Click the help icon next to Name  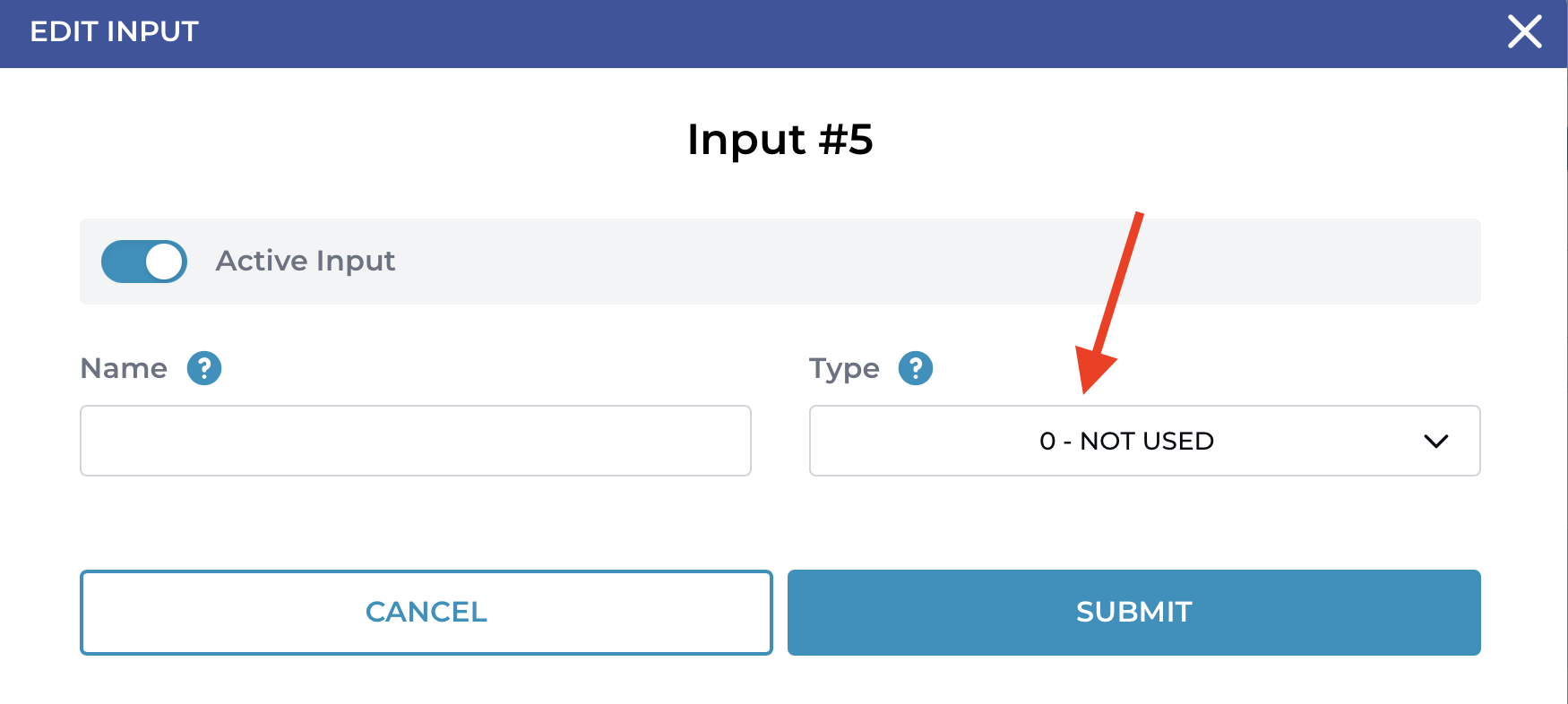(x=204, y=368)
